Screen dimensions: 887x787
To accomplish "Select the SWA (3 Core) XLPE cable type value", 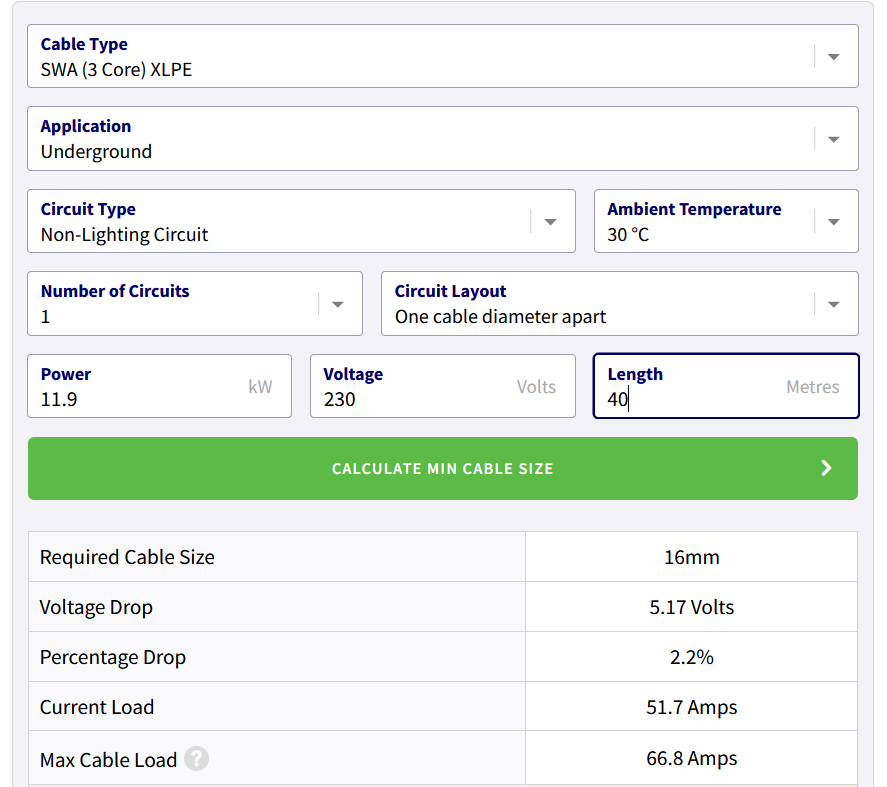I will pos(116,70).
